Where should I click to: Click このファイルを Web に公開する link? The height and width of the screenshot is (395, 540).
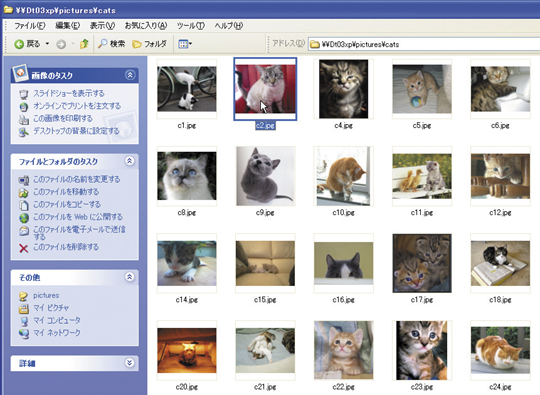point(78,217)
